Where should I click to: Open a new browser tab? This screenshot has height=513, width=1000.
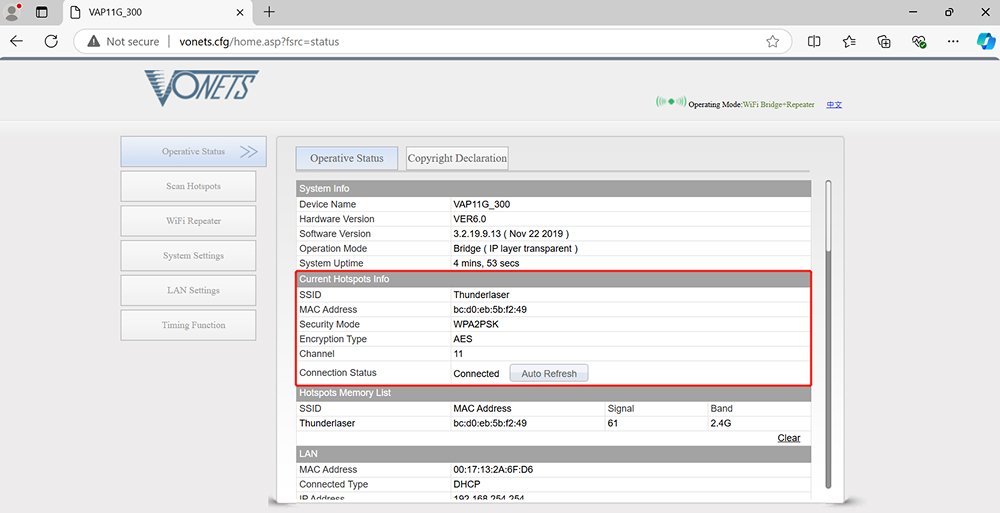click(x=269, y=12)
